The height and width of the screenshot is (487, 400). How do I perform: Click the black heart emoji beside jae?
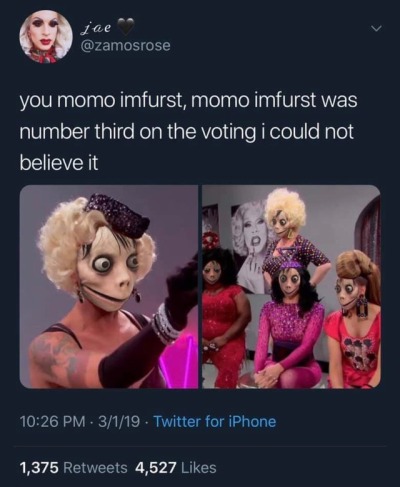pyautogui.click(x=127, y=24)
